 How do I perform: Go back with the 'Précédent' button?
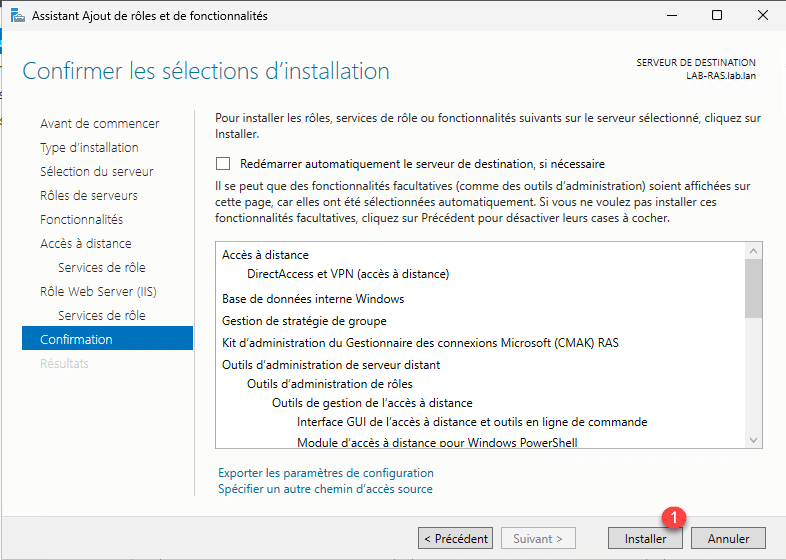click(x=455, y=538)
